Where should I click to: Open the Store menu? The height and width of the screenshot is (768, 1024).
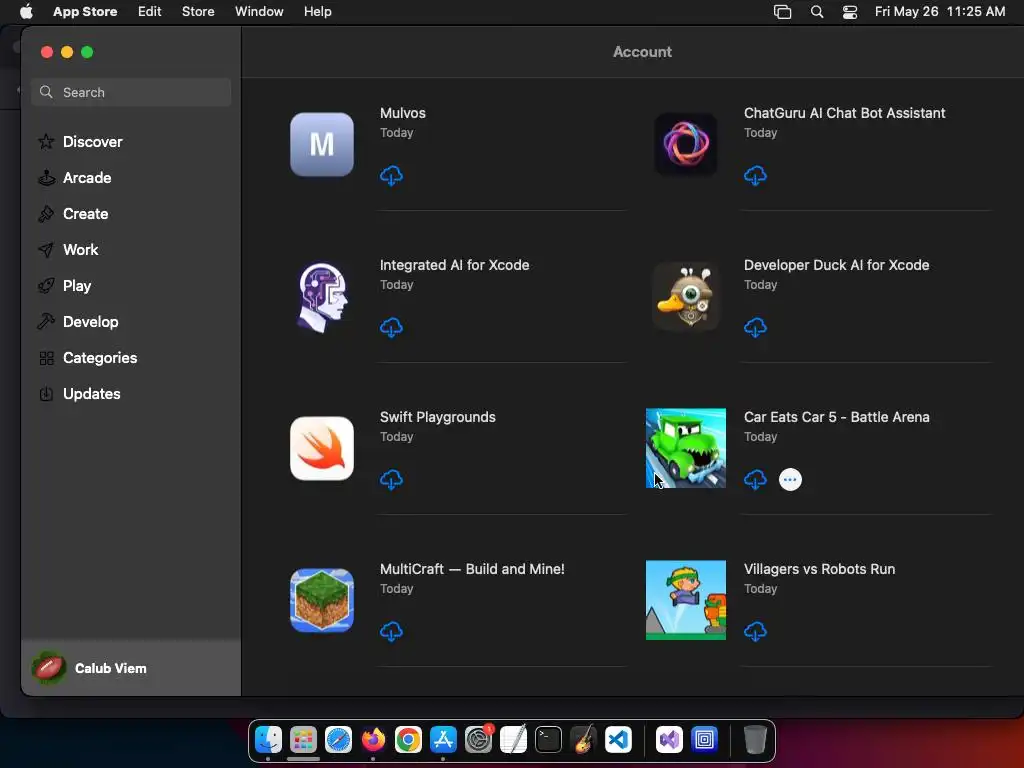point(198,11)
